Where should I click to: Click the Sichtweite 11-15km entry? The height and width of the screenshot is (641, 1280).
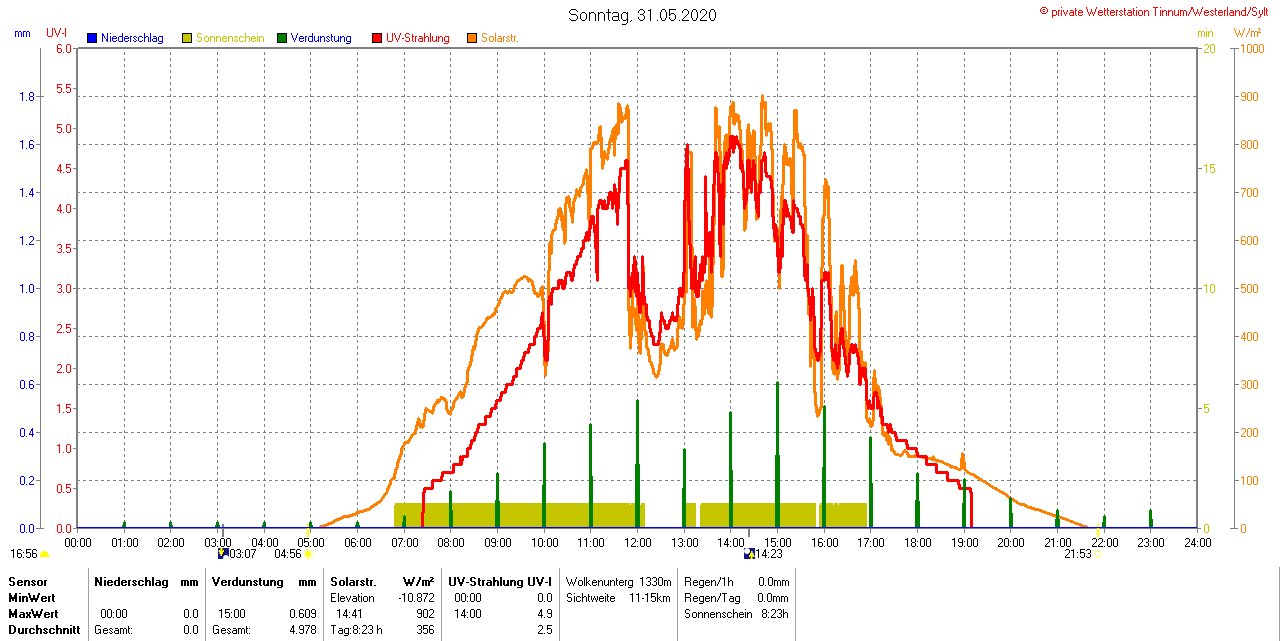click(619, 597)
